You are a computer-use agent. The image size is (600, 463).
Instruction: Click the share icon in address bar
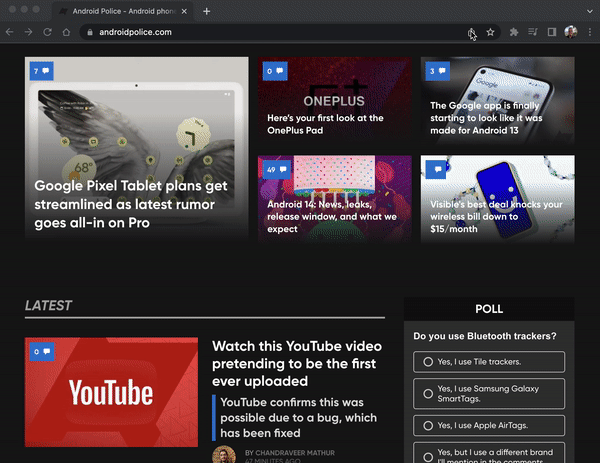coord(471,33)
